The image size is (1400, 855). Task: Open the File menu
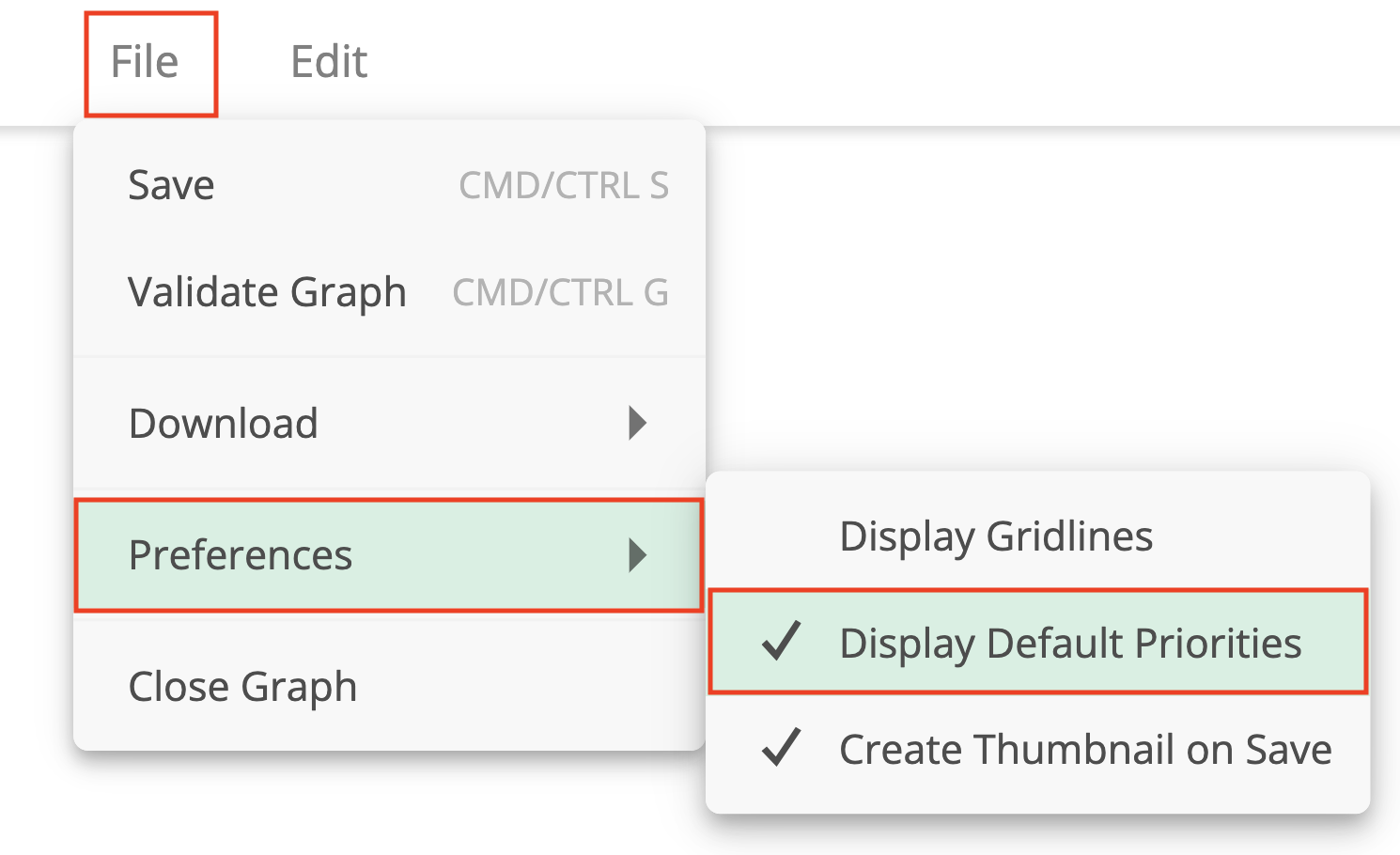(145, 63)
